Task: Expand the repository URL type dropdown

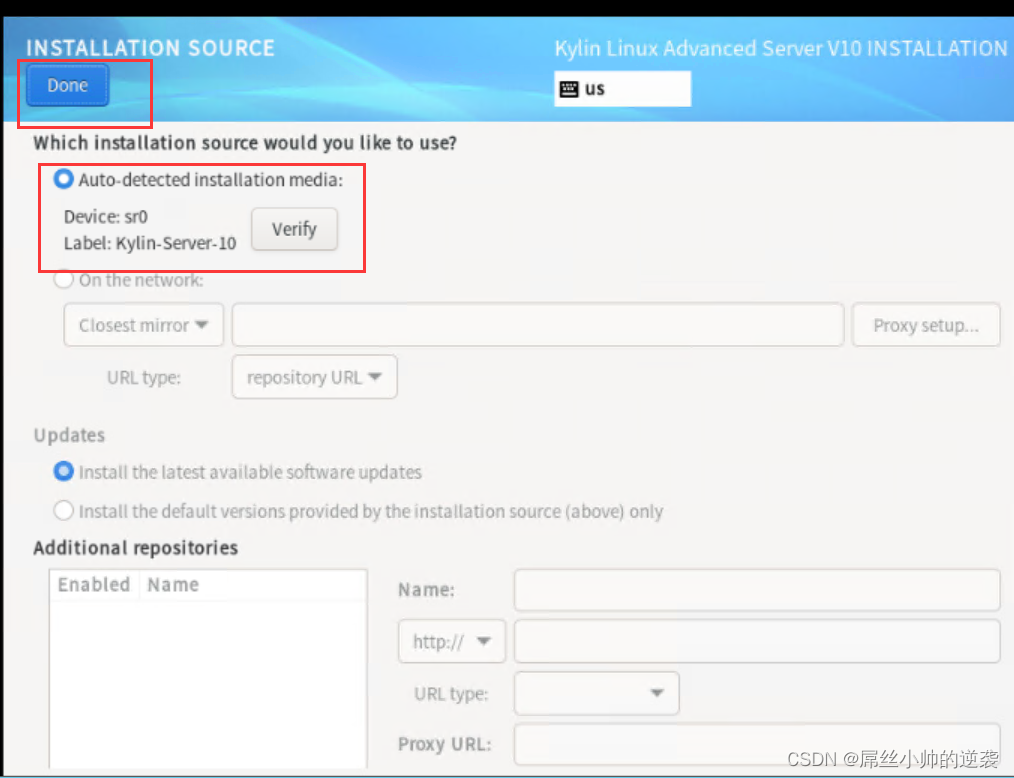Action: point(314,377)
